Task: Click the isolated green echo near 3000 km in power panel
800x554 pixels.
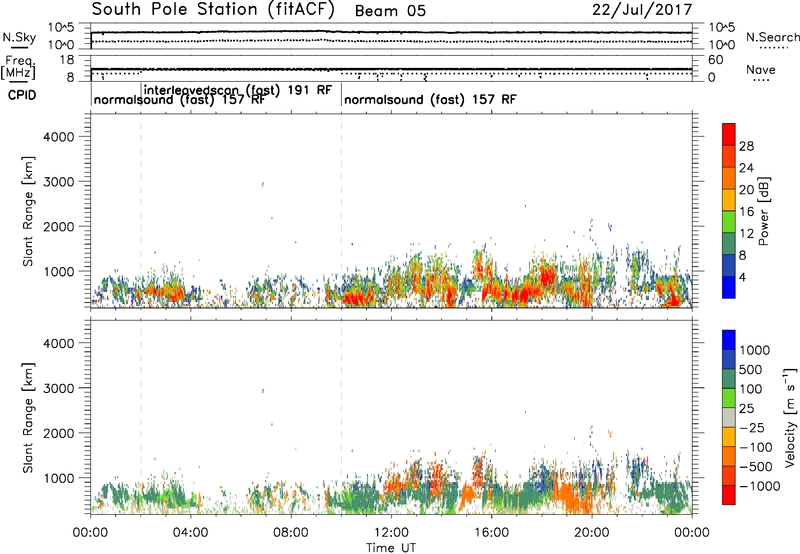Action: 263,184
